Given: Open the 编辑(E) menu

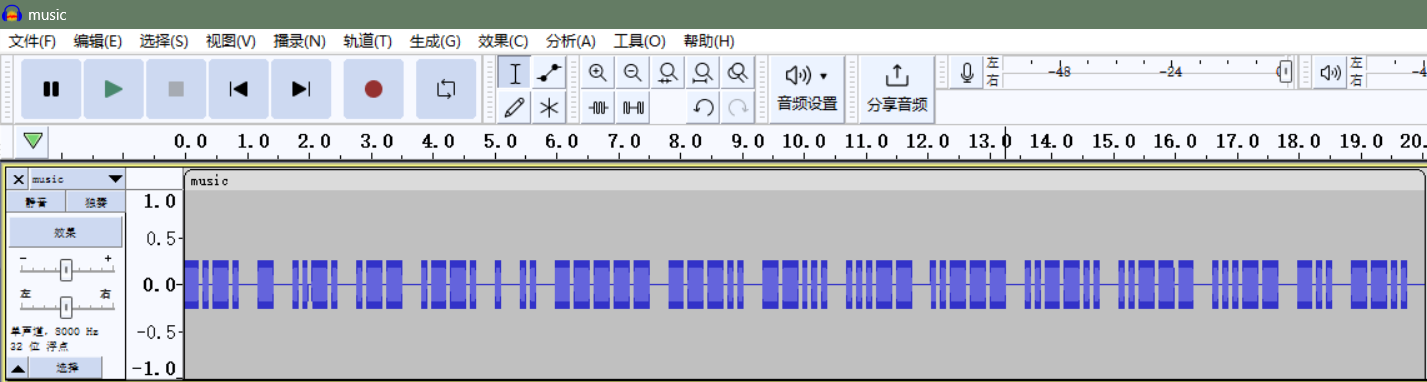Looking at the screenshot, I should (x=98, y=41).
